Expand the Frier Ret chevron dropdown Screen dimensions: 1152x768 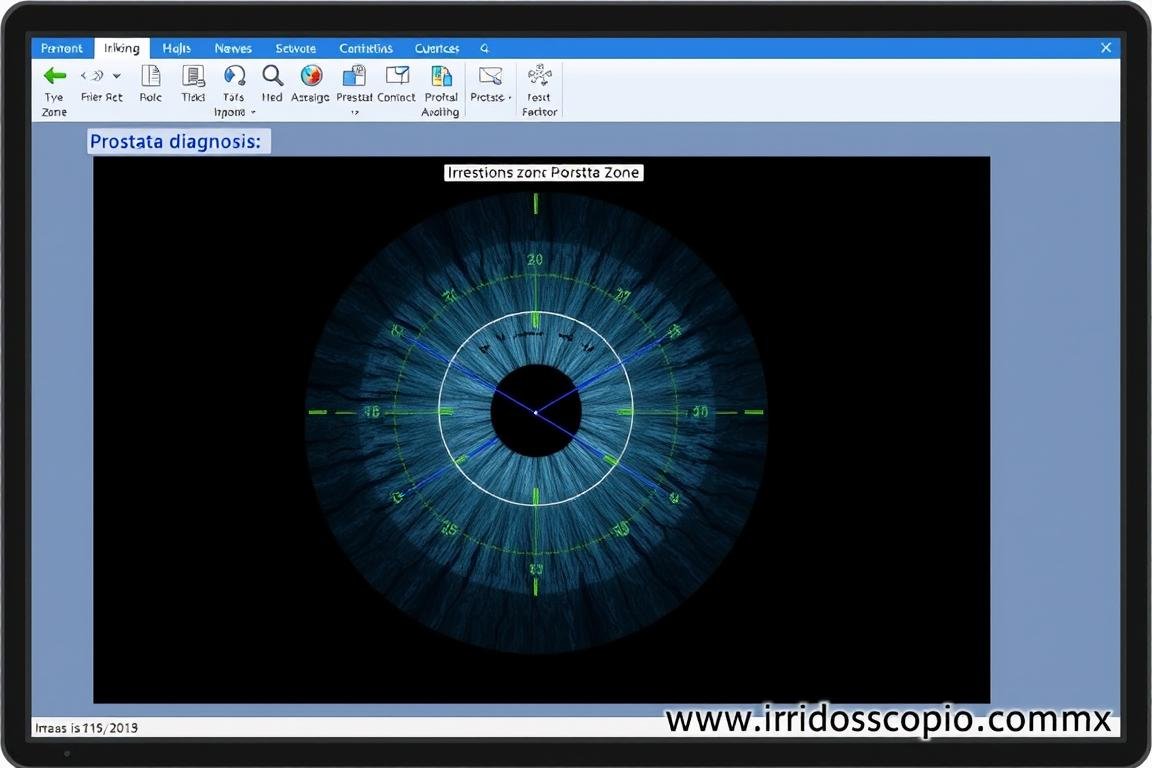coord(115,75)
